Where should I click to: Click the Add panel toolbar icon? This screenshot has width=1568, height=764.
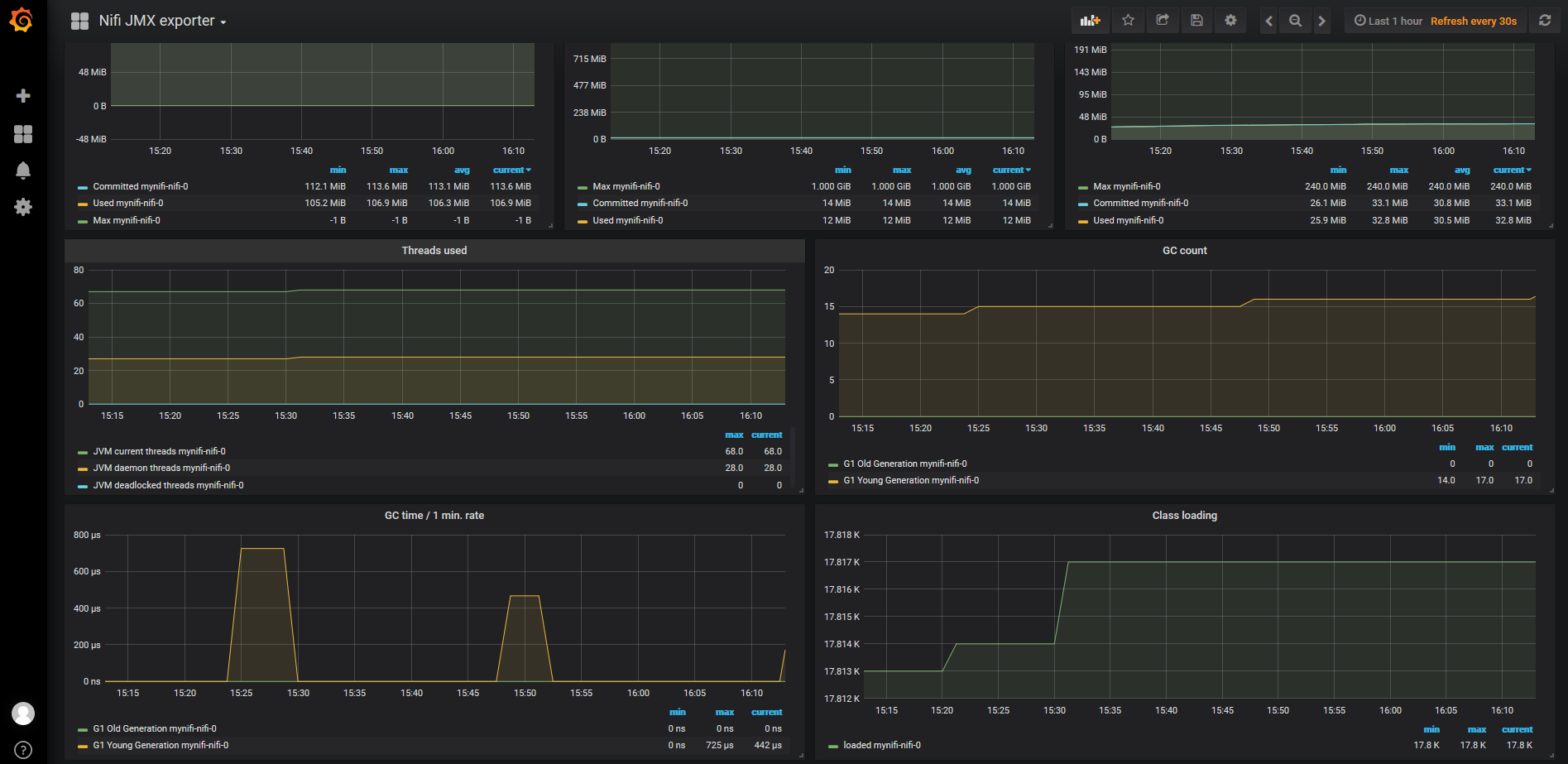(1091, 21)
